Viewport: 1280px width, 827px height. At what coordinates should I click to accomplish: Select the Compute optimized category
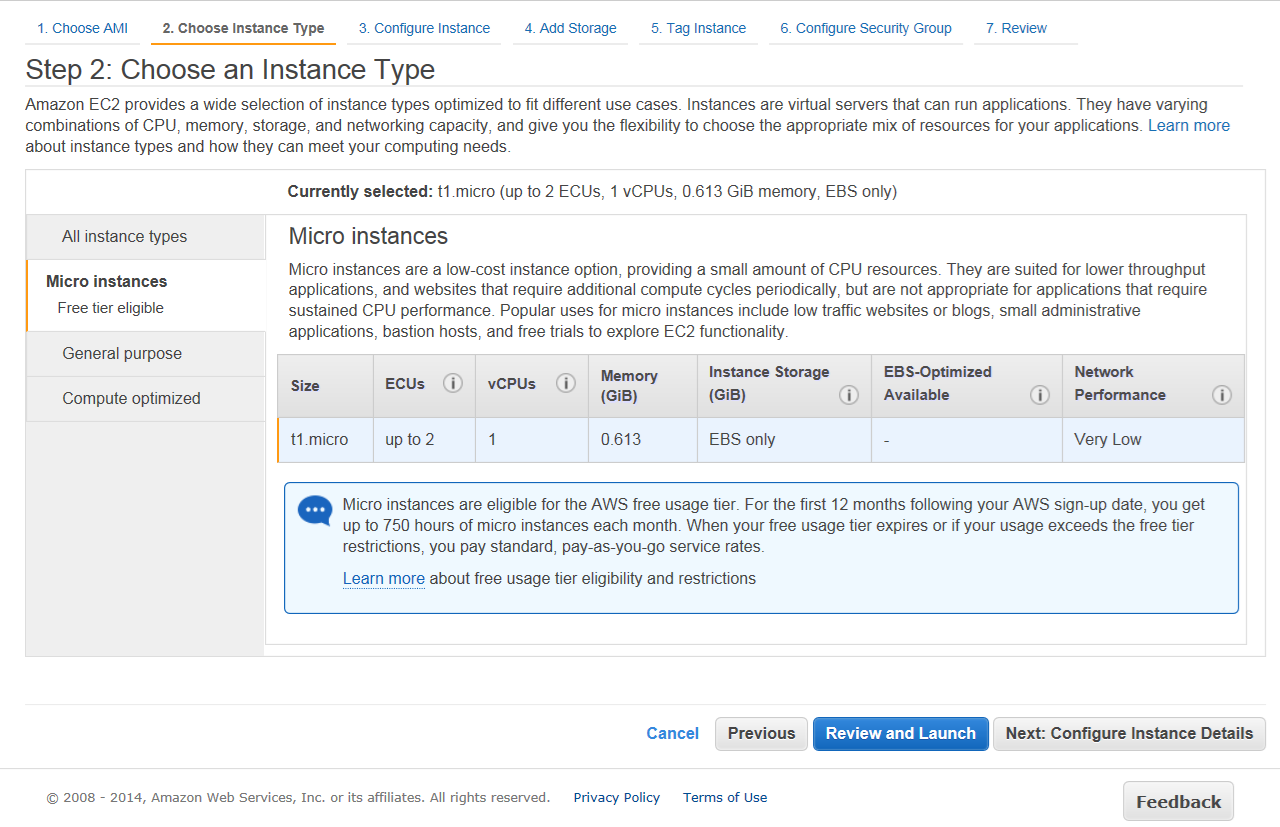(x=131, y=399)
